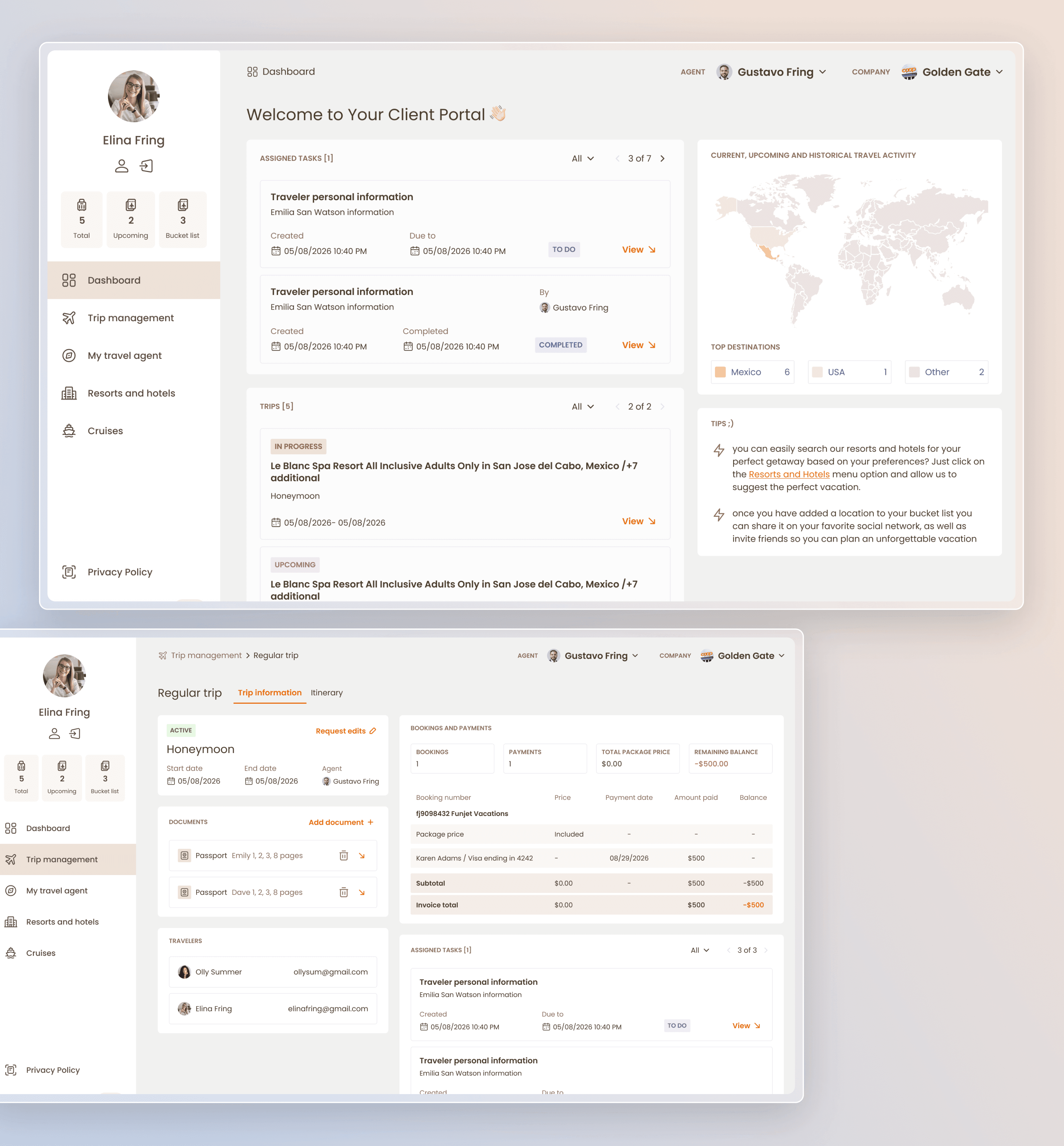Open the All filter in Trips section
Viewport: 1064px width, 1146px height.
[x=583, y=407]
